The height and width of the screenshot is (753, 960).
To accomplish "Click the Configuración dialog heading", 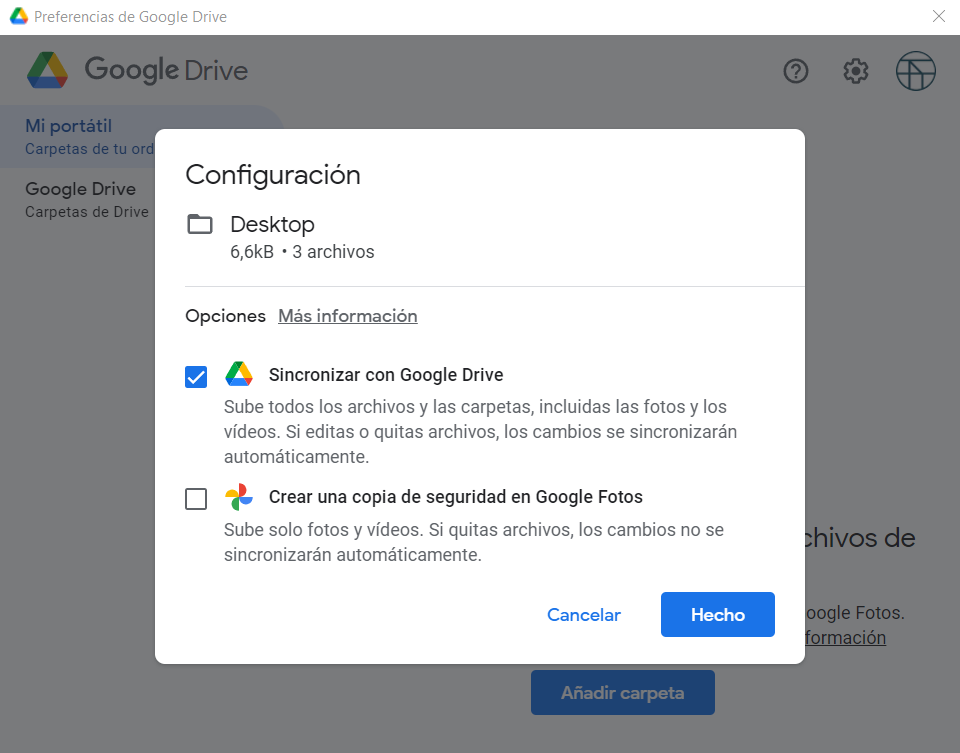I will [273, 175].
